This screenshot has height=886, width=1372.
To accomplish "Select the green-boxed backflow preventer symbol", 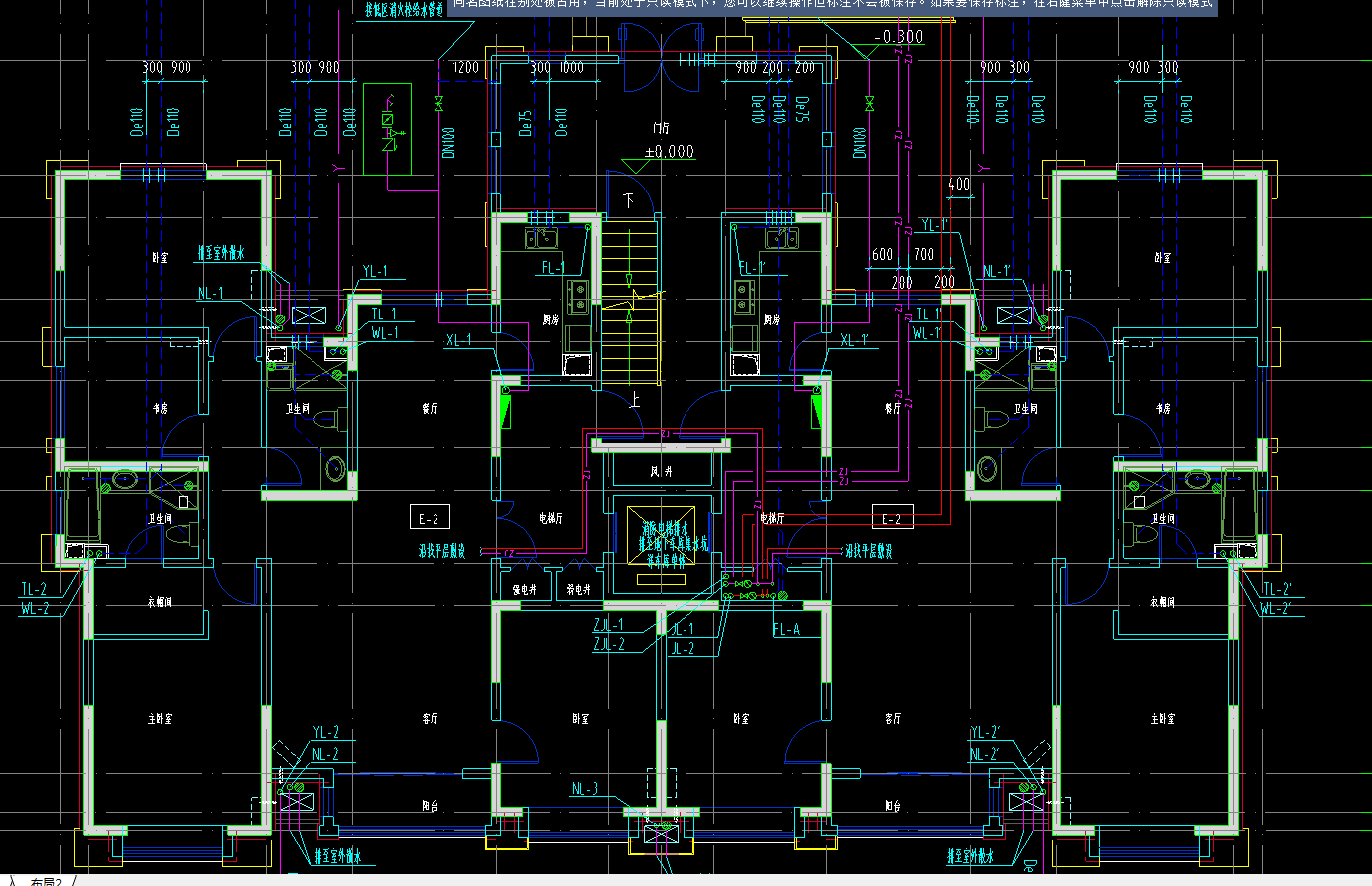I will 388,129.
